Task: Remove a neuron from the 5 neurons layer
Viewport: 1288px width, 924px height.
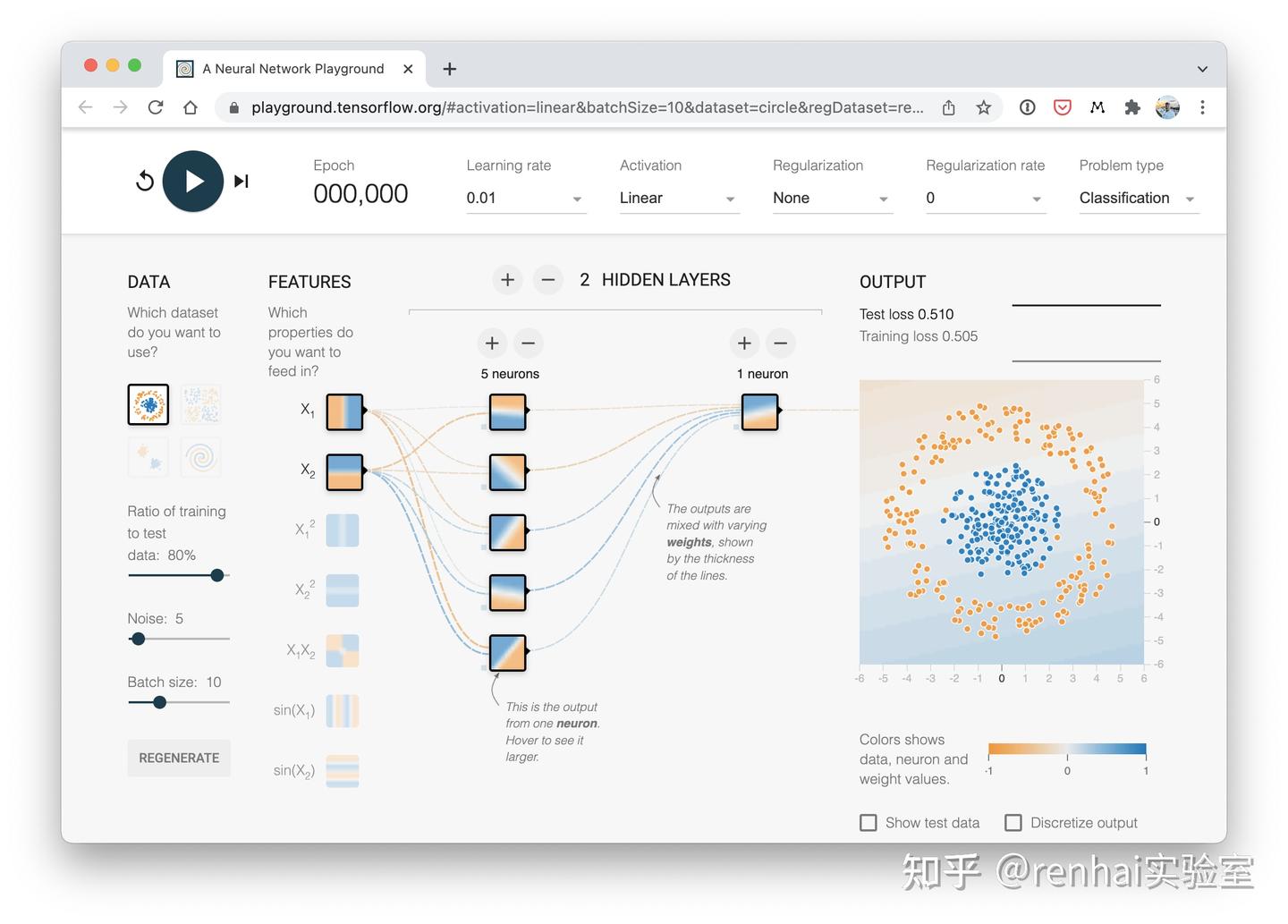Action: [529, 343]
